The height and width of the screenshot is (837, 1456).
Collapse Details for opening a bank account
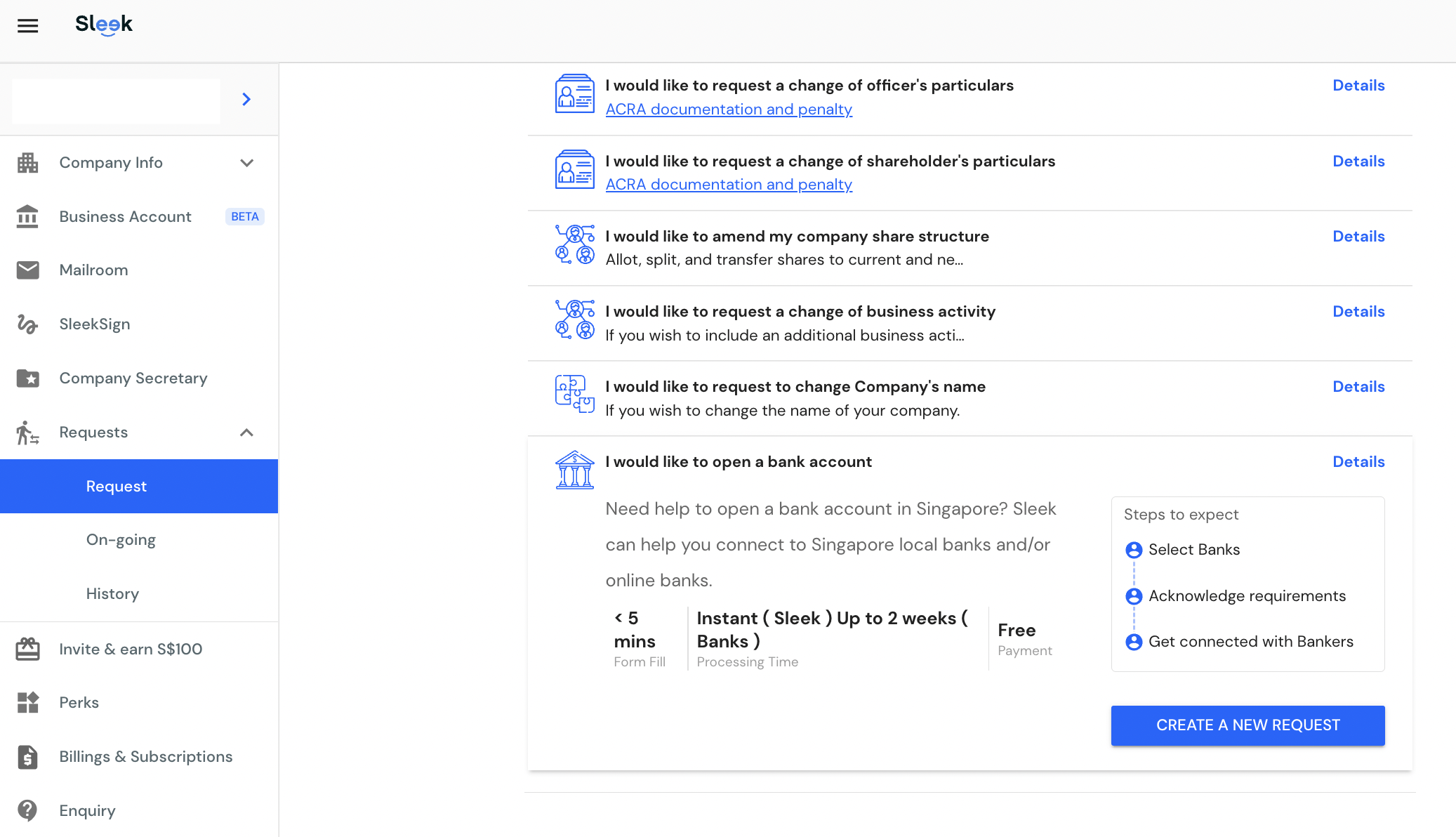pos(1358,461)
